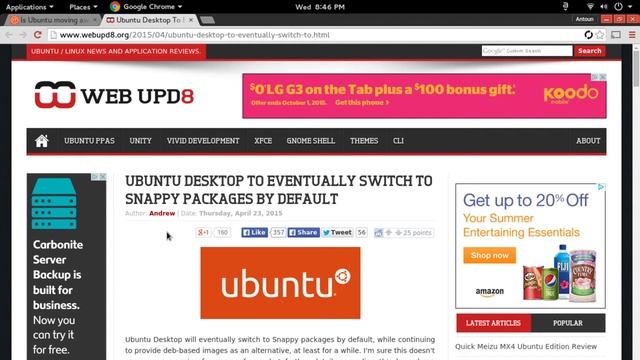Click Ubuntu / Linux News tagline
640x360 pixels.
(116, 51)
